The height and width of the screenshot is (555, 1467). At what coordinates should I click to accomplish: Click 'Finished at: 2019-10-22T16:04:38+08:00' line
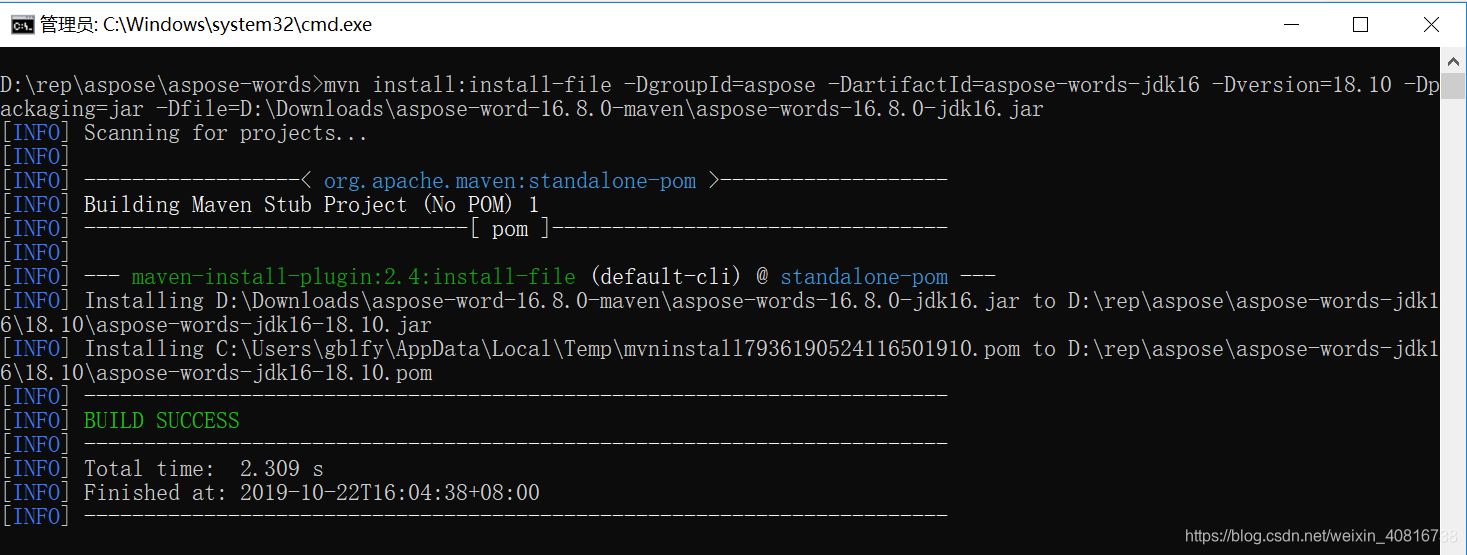click(311, 493)
